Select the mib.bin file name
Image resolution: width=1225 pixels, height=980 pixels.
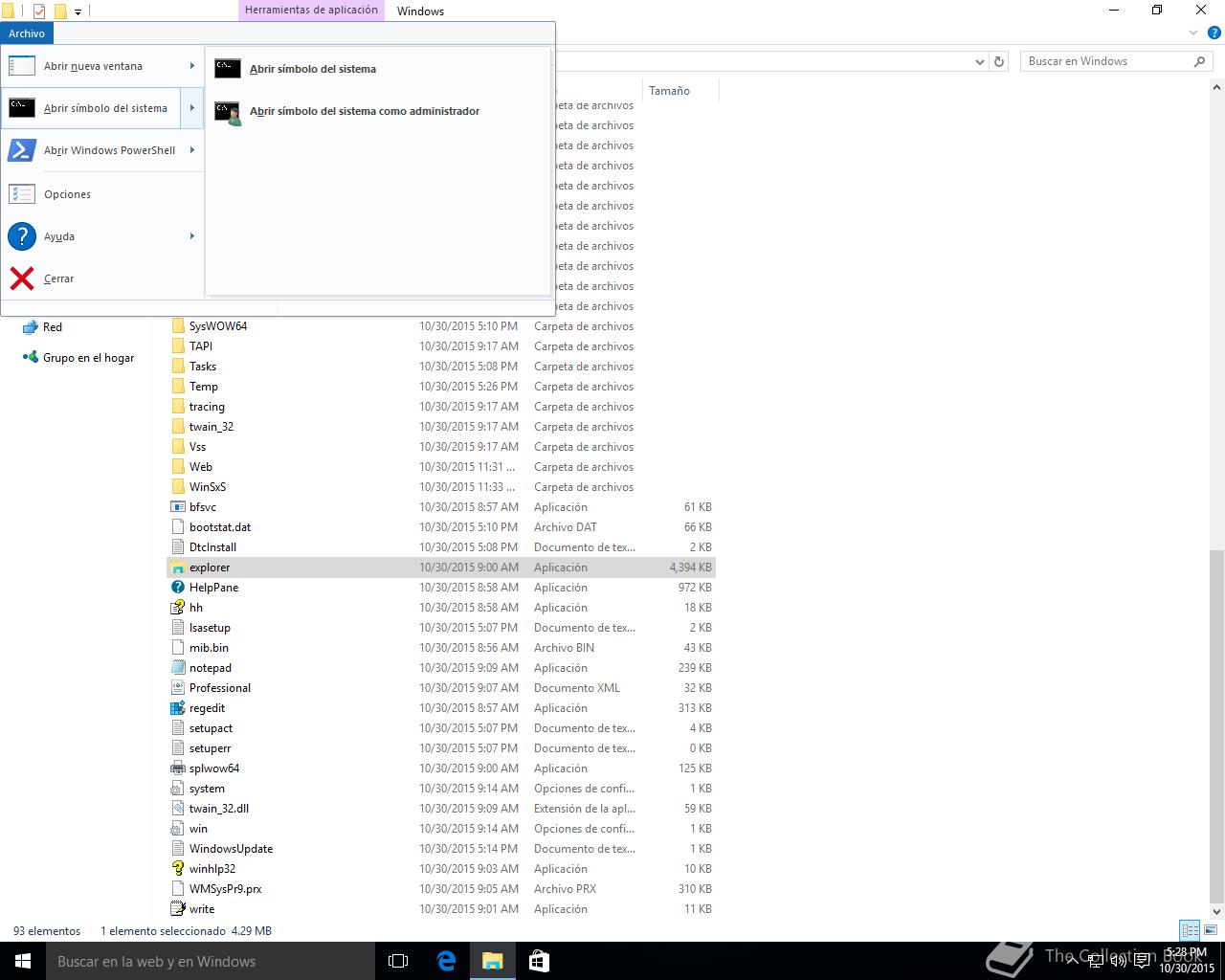click(209, 648)
